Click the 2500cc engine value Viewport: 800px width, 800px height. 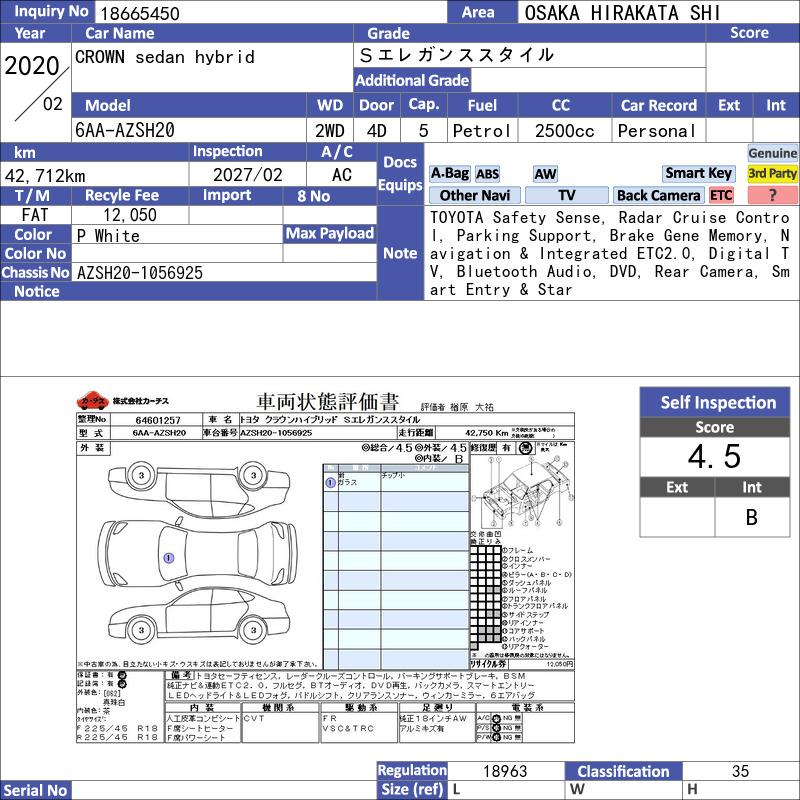click(x=564, y=131)
